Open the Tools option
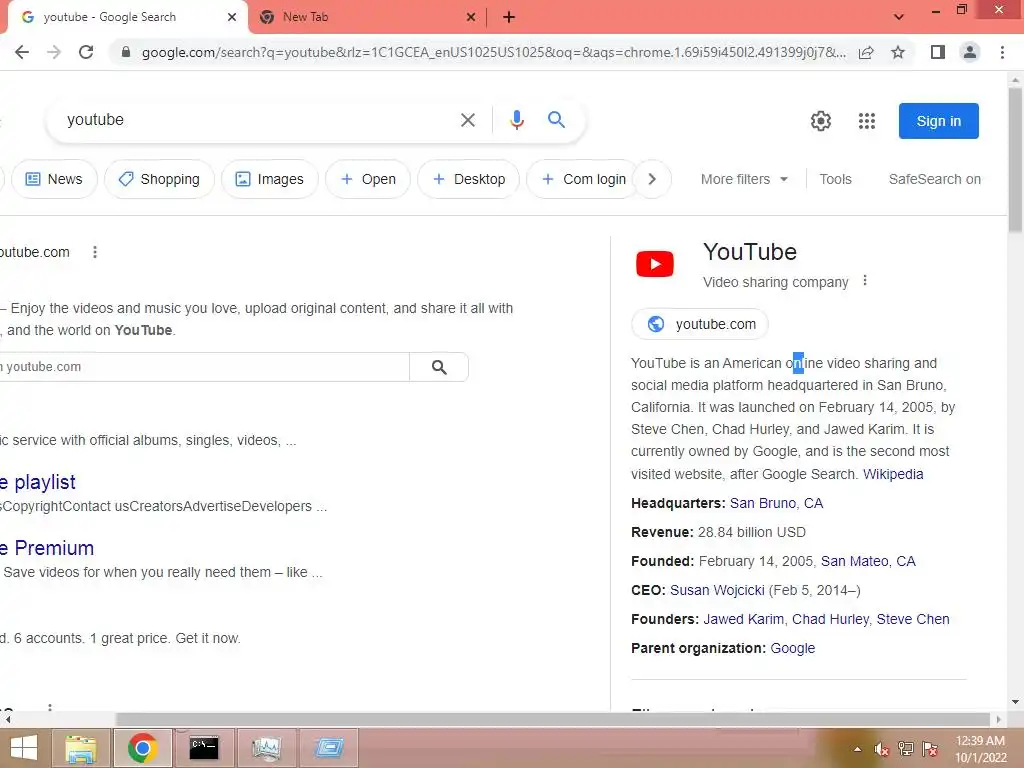The image size is (1024, 768). point(835,179)
